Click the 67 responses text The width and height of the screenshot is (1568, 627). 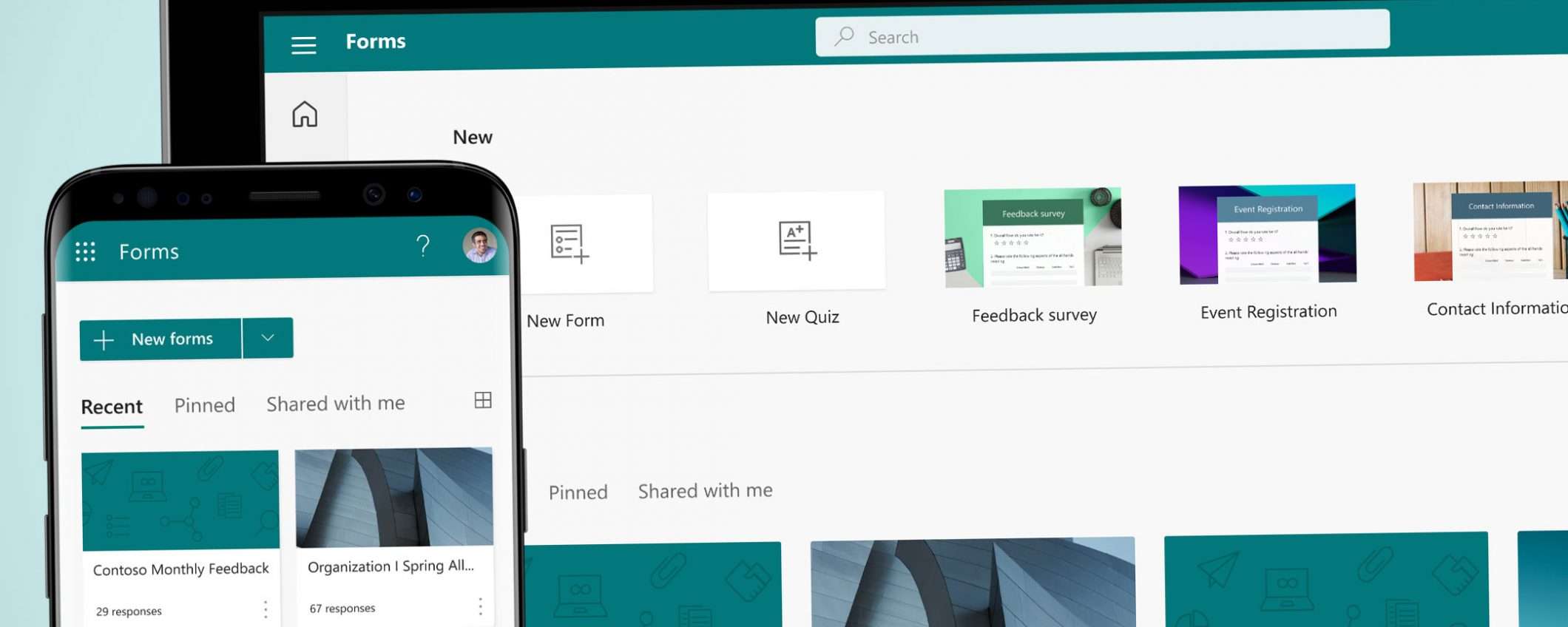[342, 609]
